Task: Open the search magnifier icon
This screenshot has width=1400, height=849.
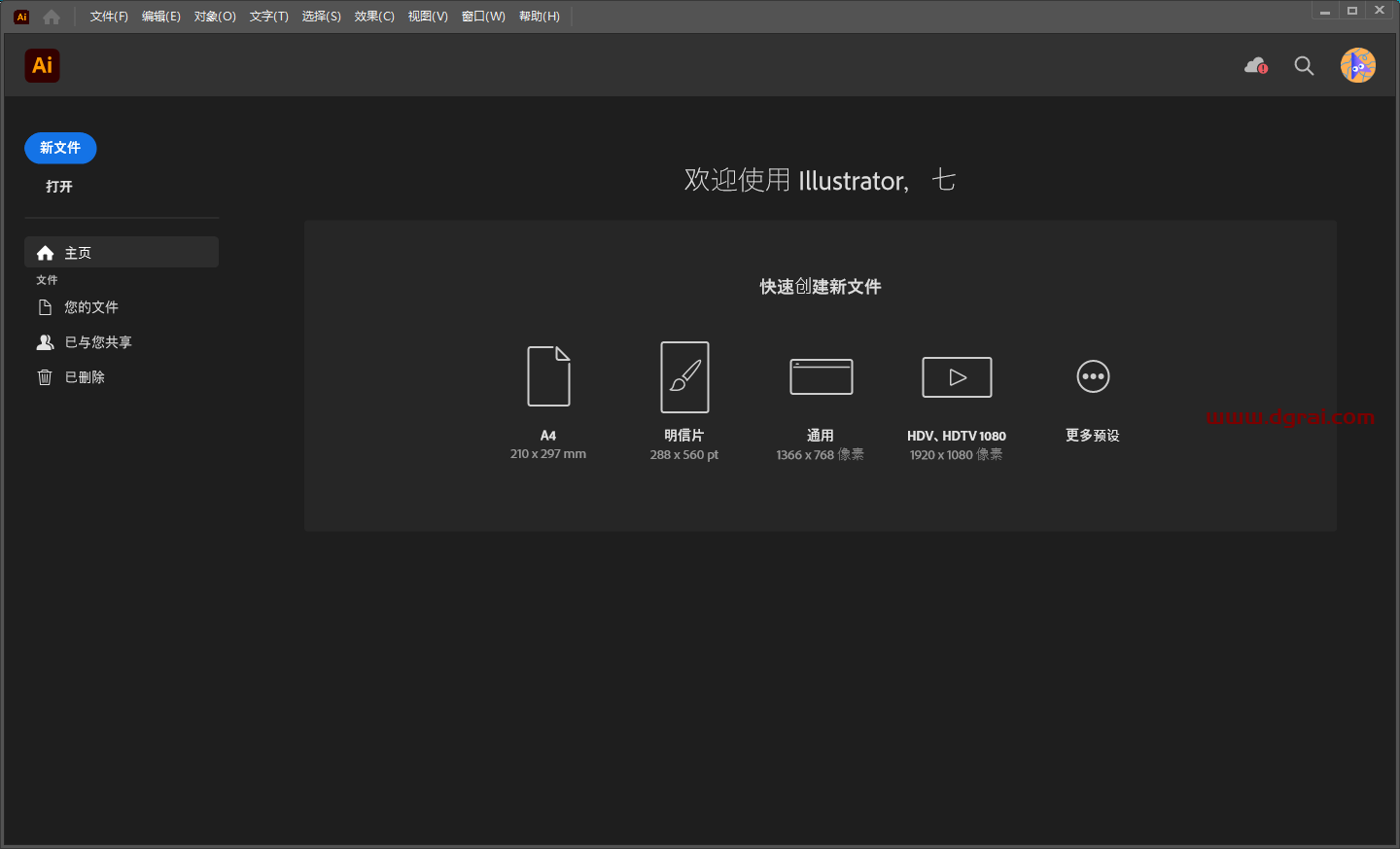Action: tap(1304, 65)
